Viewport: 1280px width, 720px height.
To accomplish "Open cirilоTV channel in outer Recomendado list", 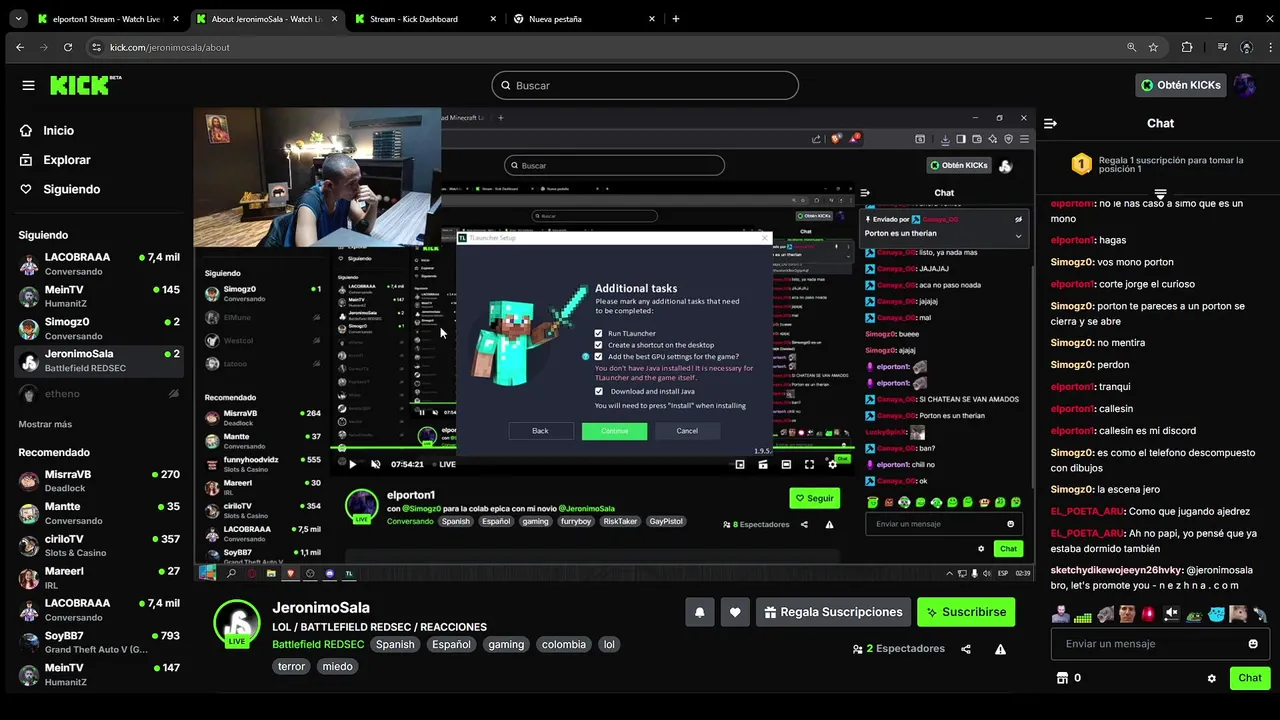I will point(99,546).
